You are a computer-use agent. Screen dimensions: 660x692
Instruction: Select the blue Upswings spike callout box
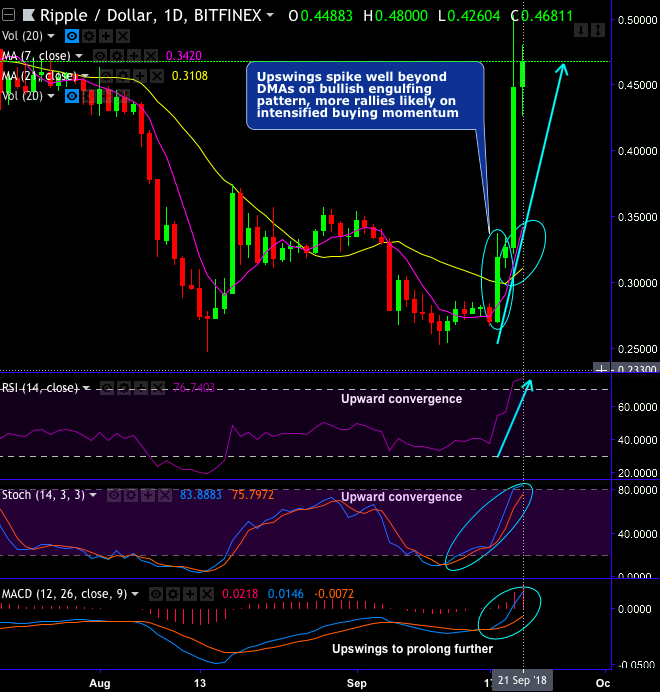click(x=365, y=96)
